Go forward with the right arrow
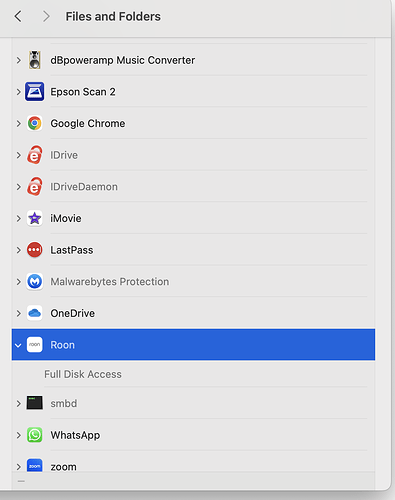The image size is (395, 500). point(46,16)
